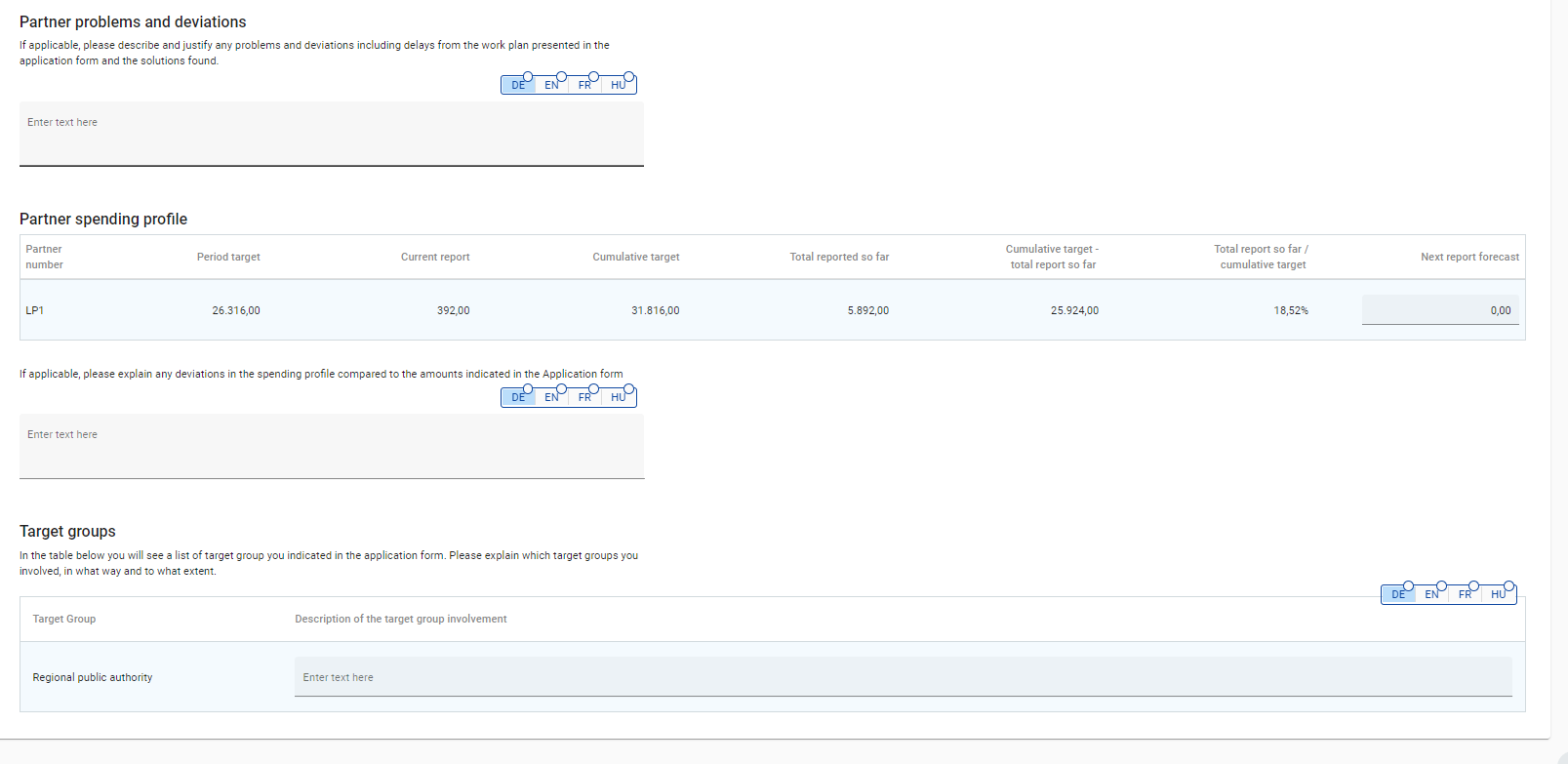Select DE language for Partner problems text

[x=518, y=85]
